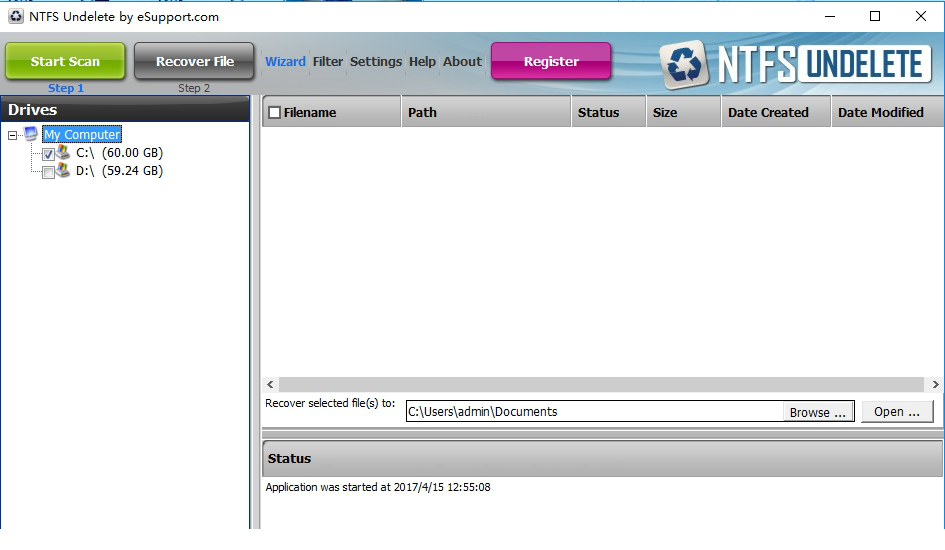This screenshot has width=945, height=550.
Task: Click the horizontal scrollbar left arrow
Action: pyautogui.click(x=270, y=384)
